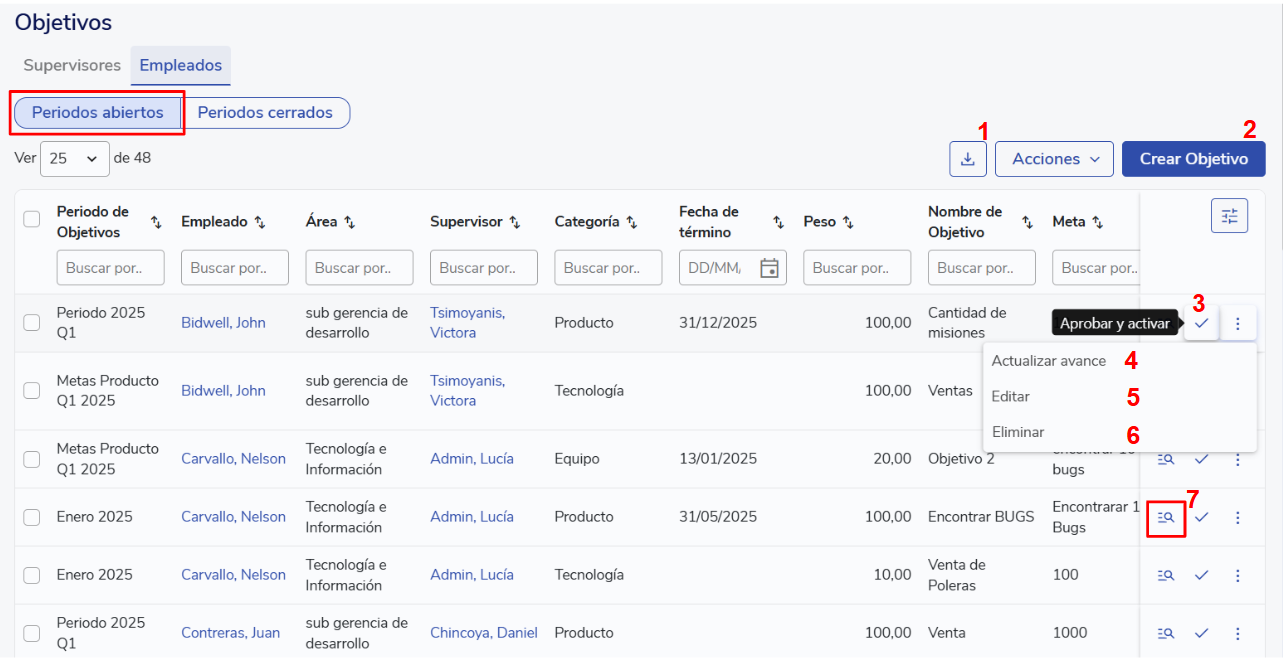
Task: Choose Editar from the context menu
Action: 1010,397
